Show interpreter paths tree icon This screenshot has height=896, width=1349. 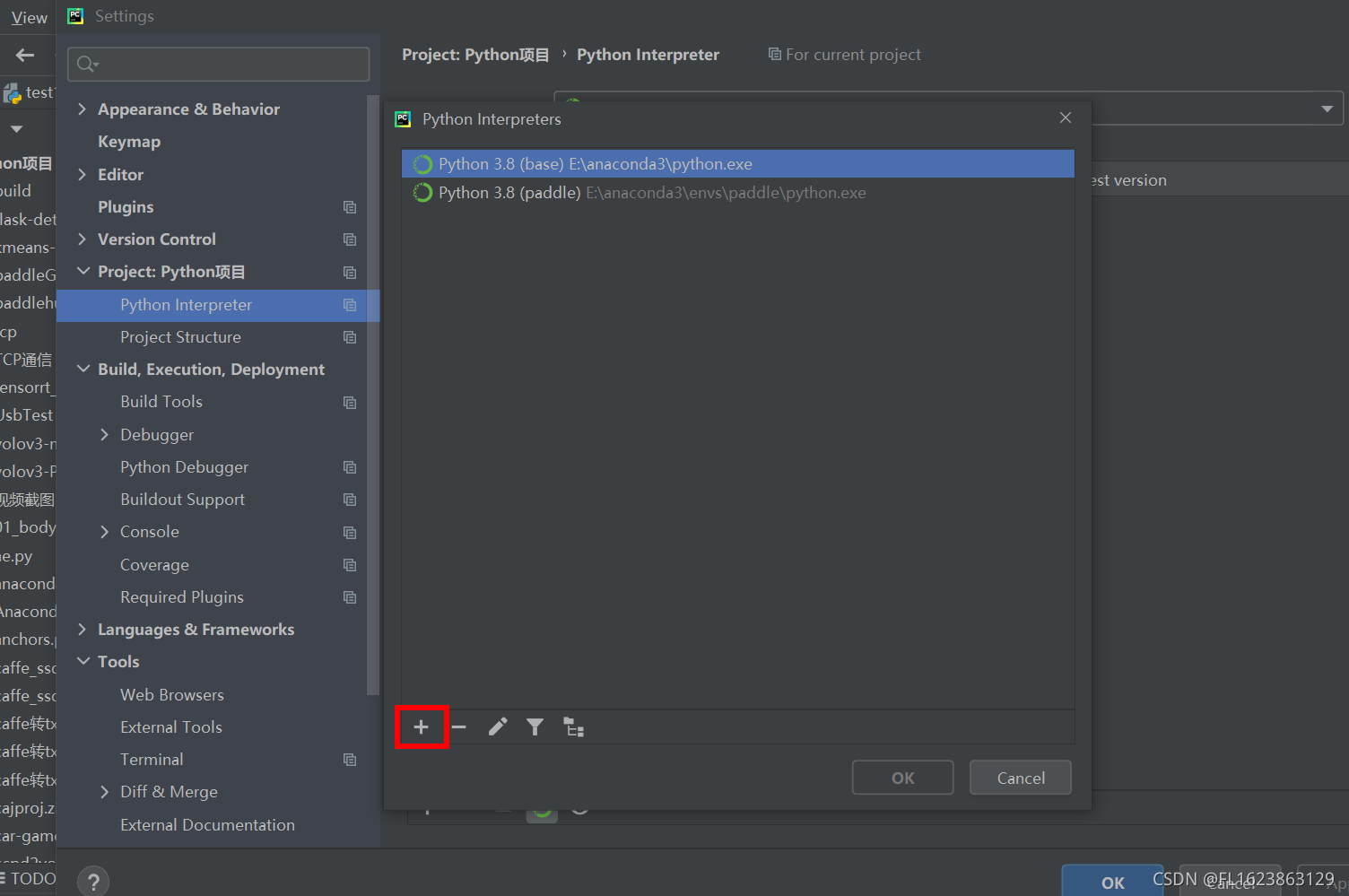pyautogui.click(x=573, y=727)
